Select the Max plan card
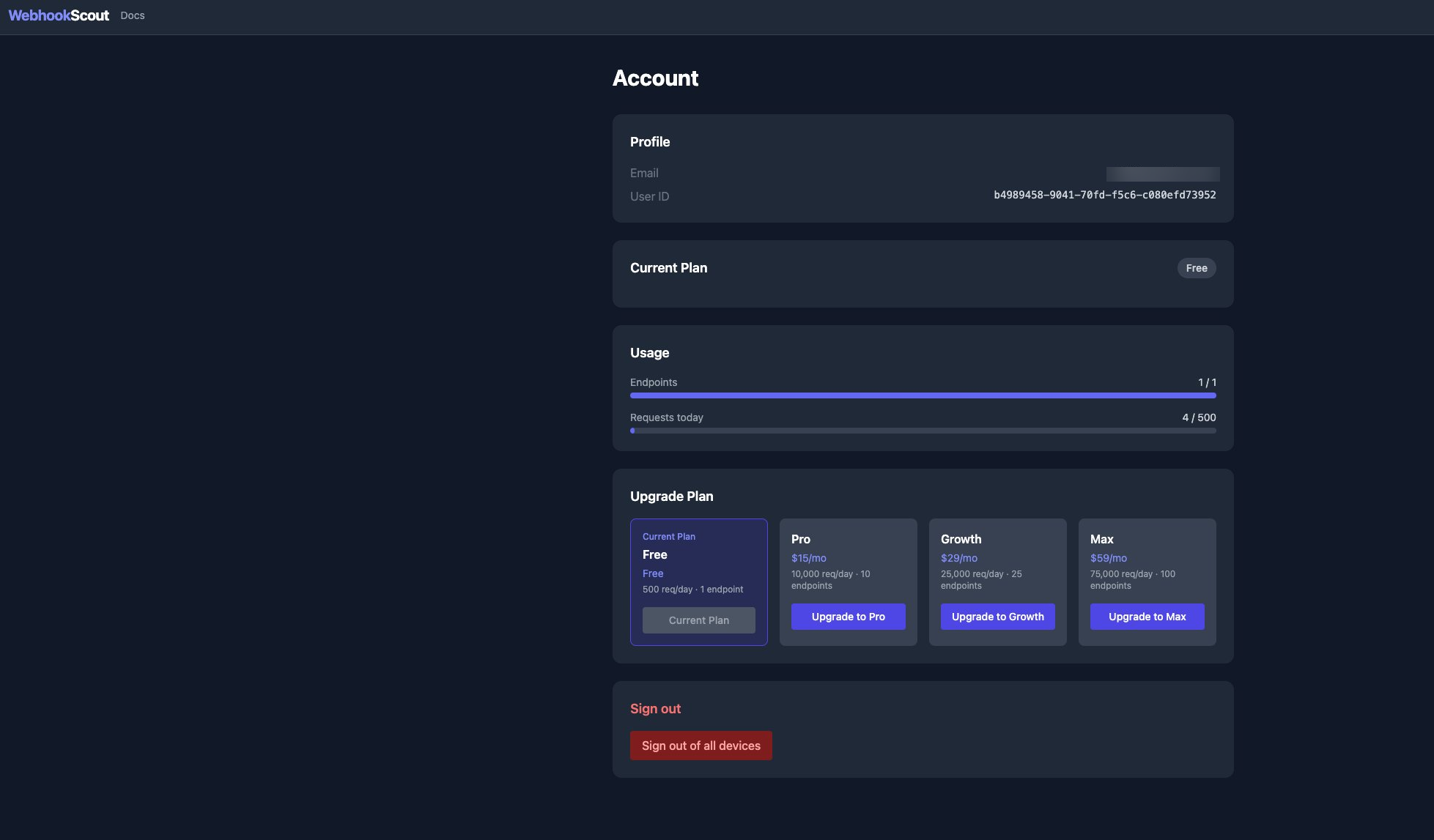 pyautogui.click(x=1147, y=564)
